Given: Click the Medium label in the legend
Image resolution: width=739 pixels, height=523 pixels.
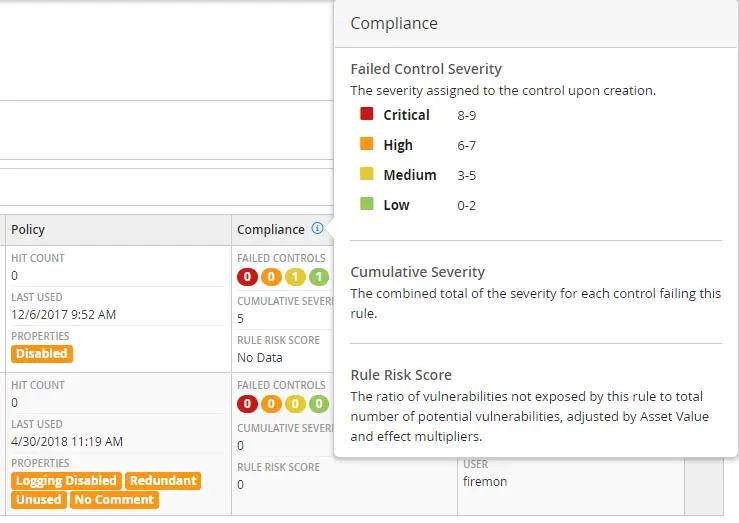Looking at the screenshot, I should [410, 175].
